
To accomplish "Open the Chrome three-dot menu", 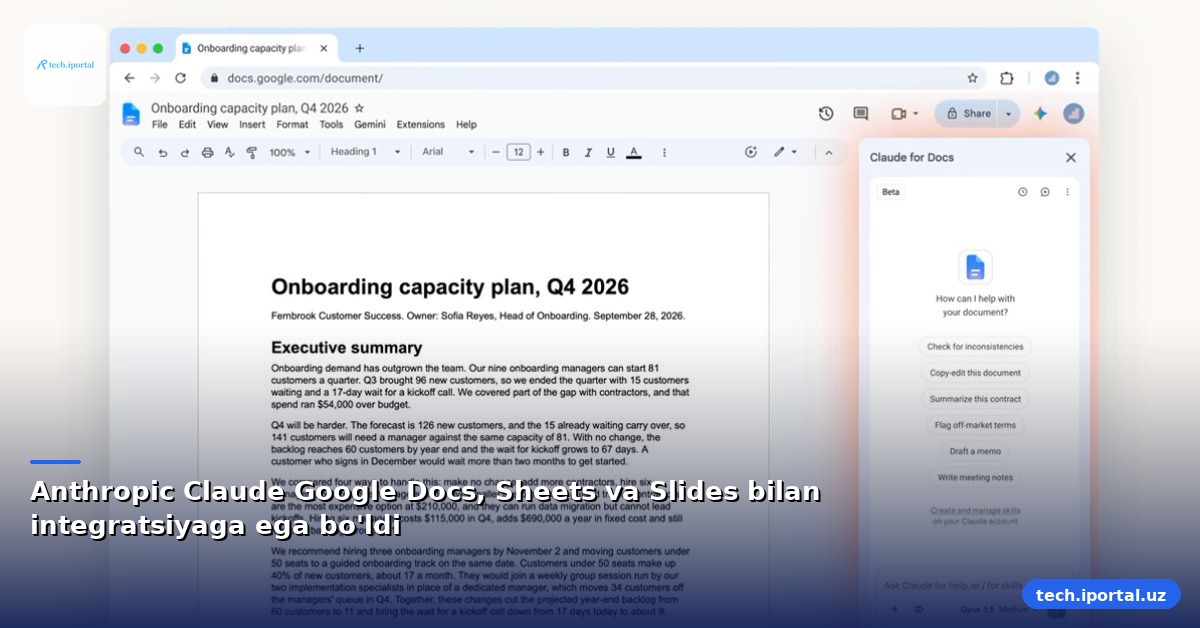I will (1077, 78).
